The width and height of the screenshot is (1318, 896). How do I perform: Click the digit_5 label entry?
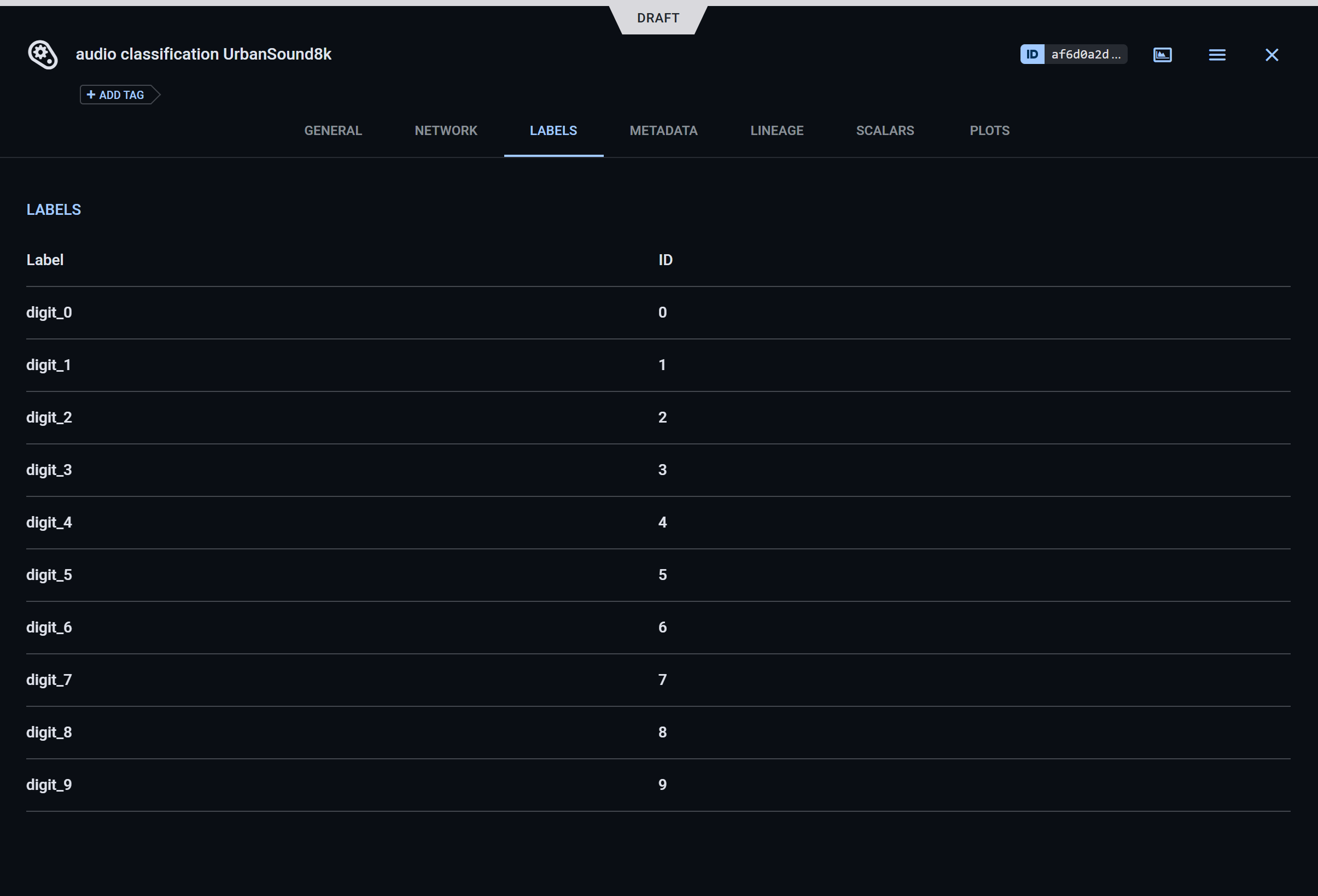click(x=49, y=574)
